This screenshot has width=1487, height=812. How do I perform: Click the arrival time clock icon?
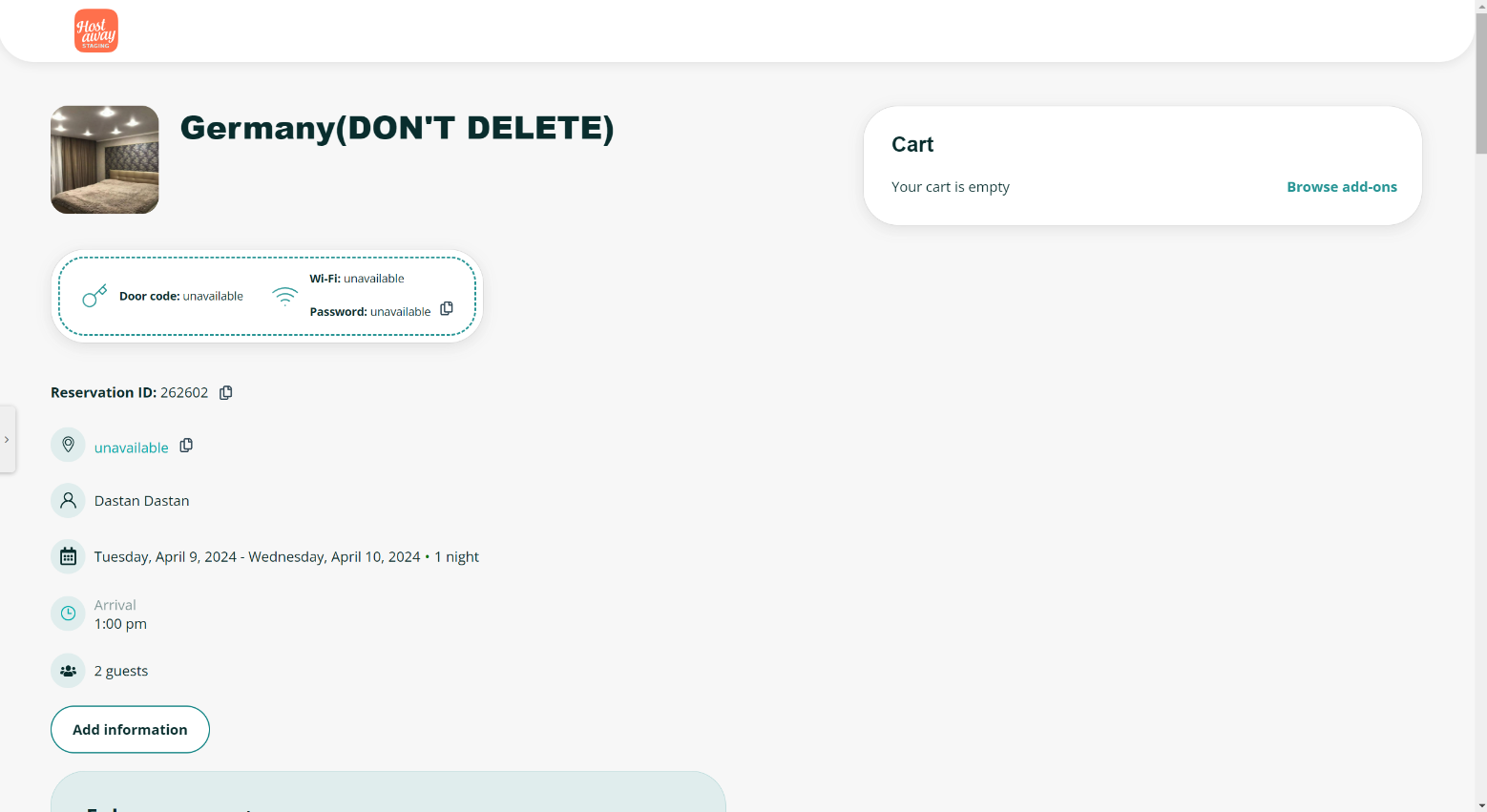click(68, 614)
